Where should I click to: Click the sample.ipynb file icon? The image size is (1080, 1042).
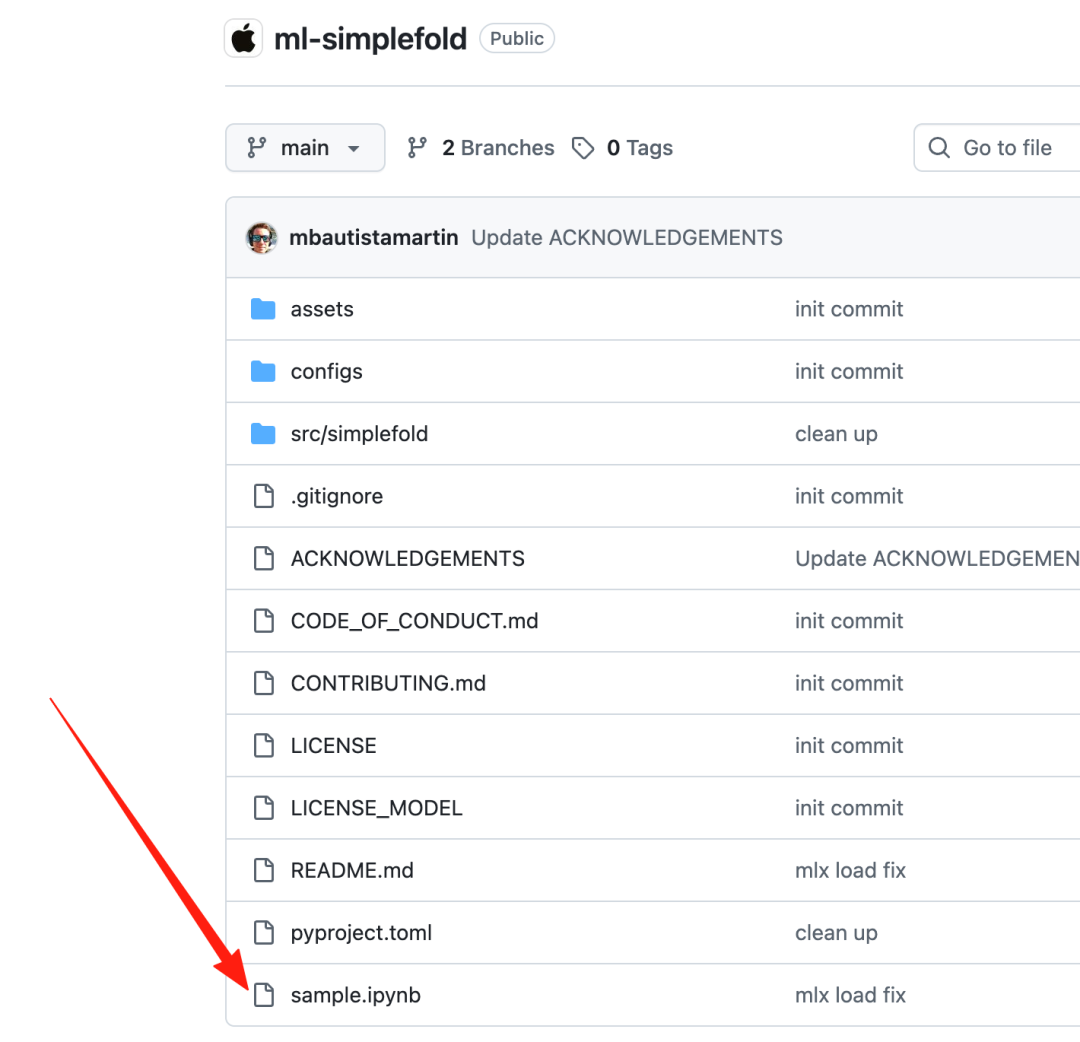263,995
